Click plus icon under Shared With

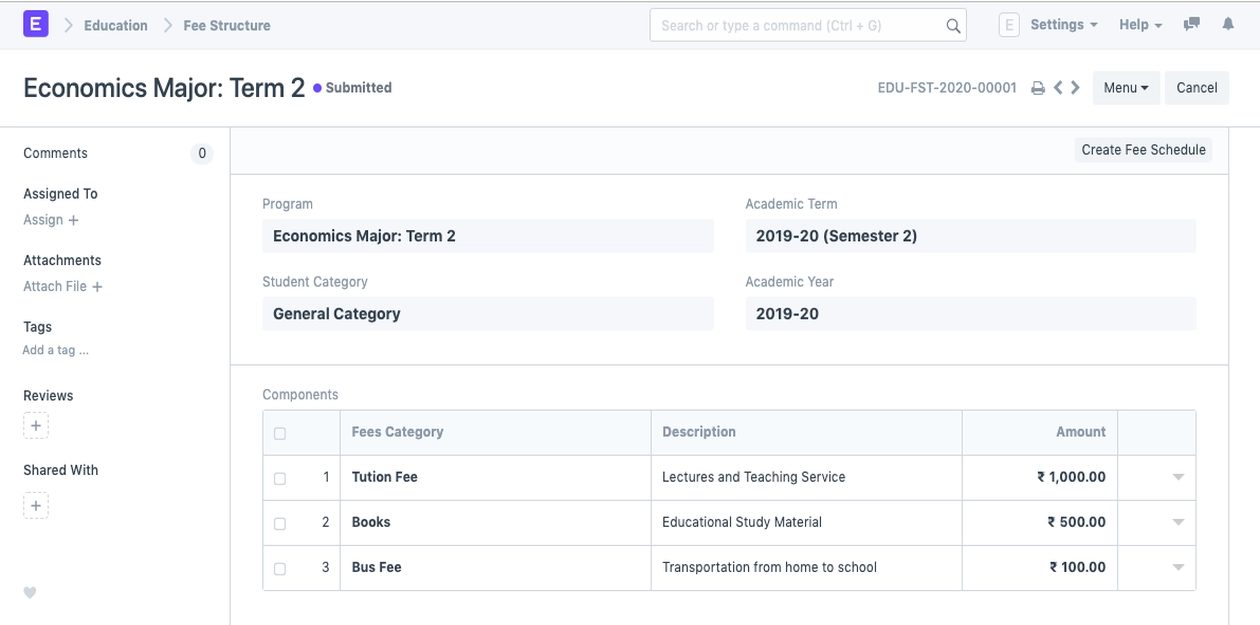pos(36,506)
